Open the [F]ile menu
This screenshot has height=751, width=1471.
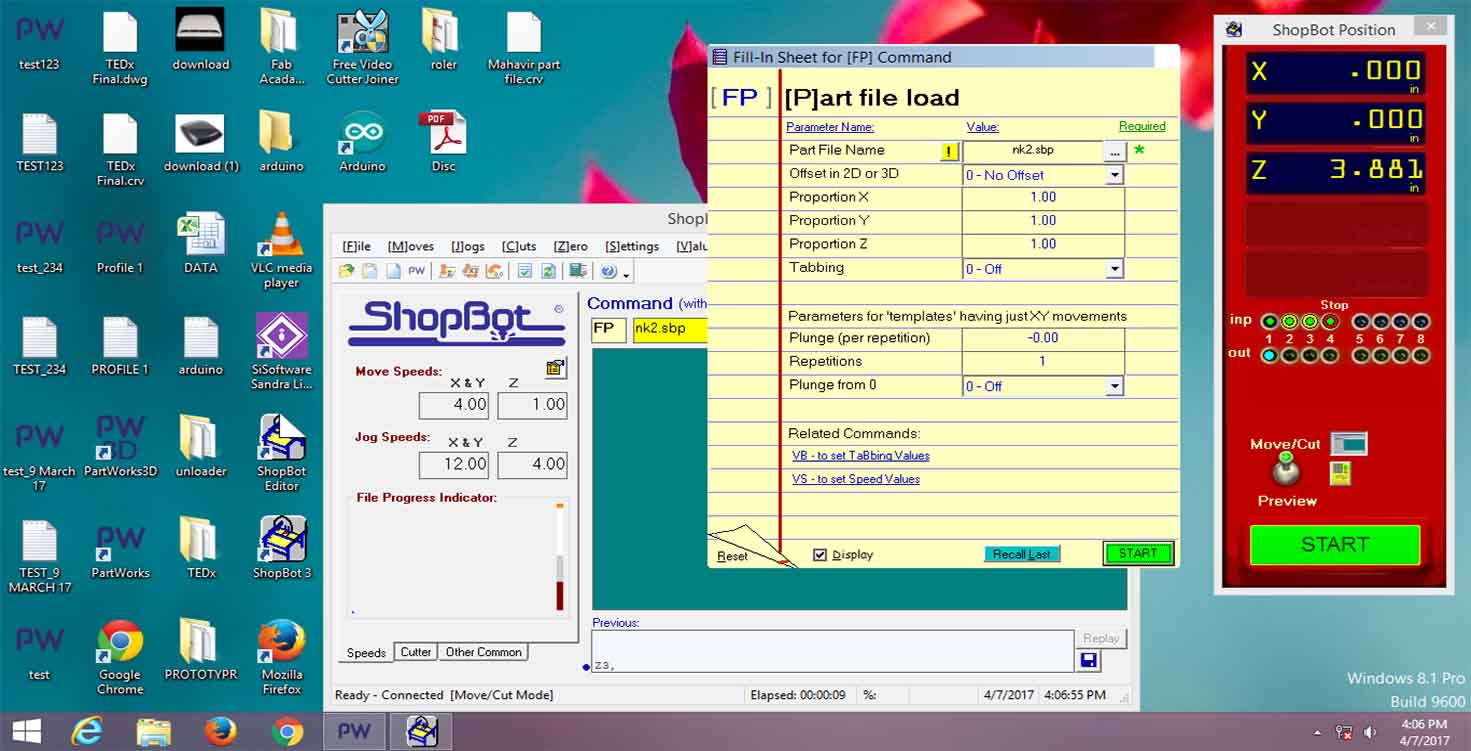[x=356, y=246]
